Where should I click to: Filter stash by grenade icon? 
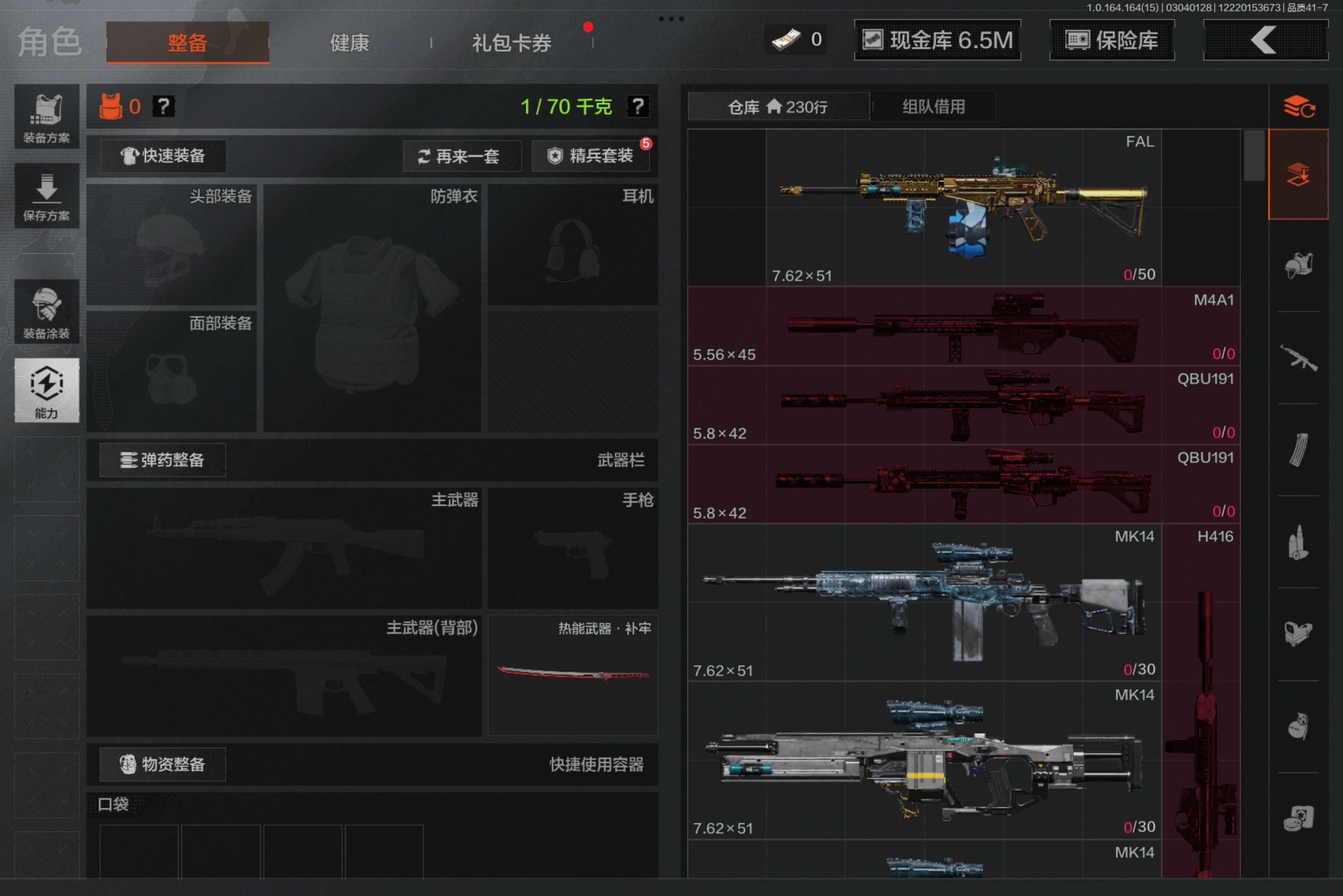[x=1298, y=727]
